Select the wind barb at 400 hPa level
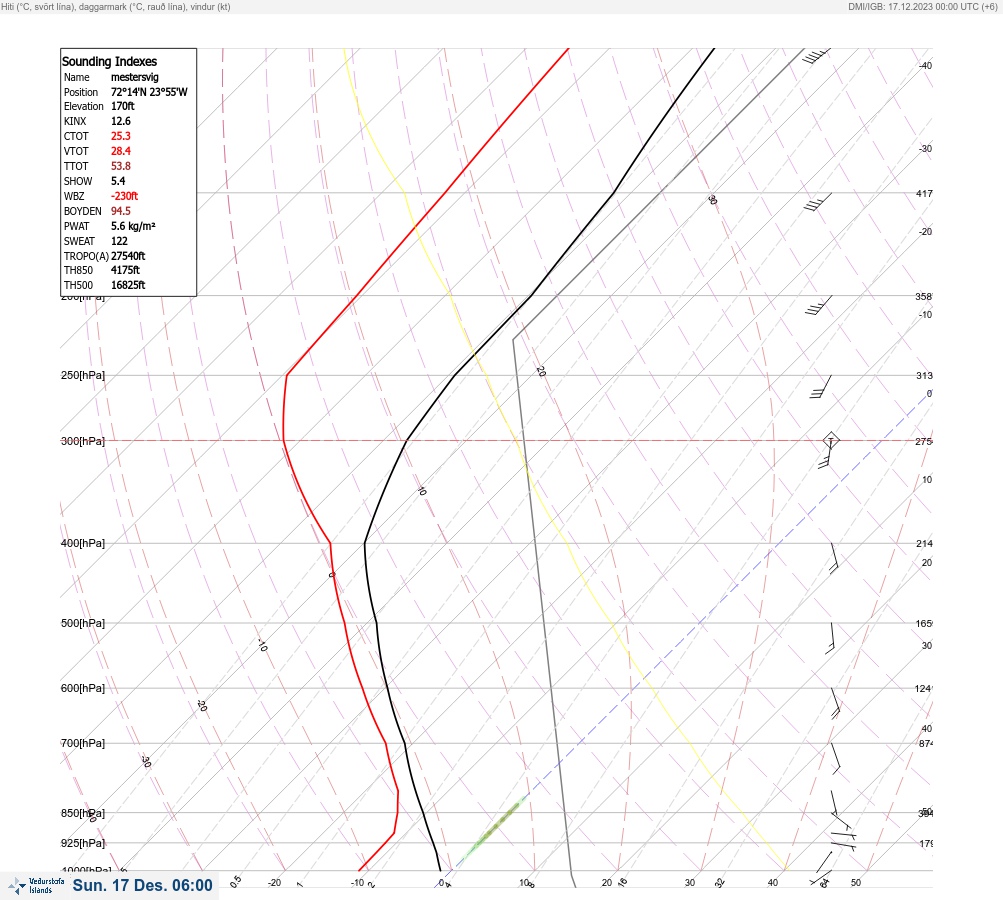This screenshot has height=900, width=1003. 833,558
